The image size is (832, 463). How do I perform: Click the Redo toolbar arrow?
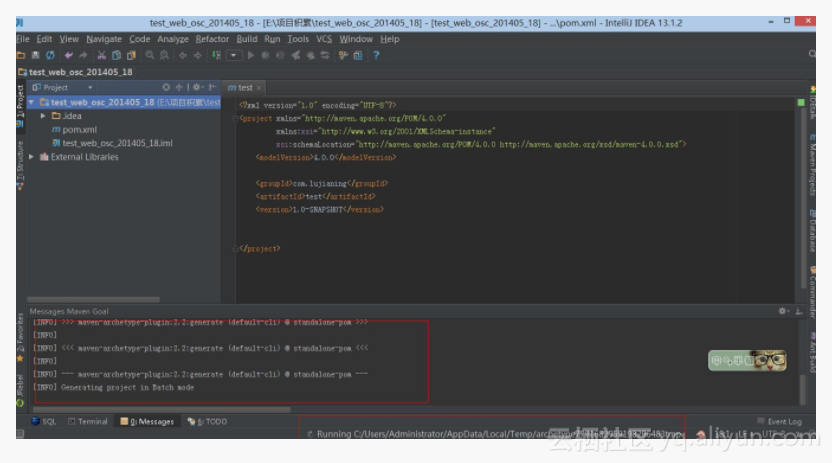click(x=83, y=55)
